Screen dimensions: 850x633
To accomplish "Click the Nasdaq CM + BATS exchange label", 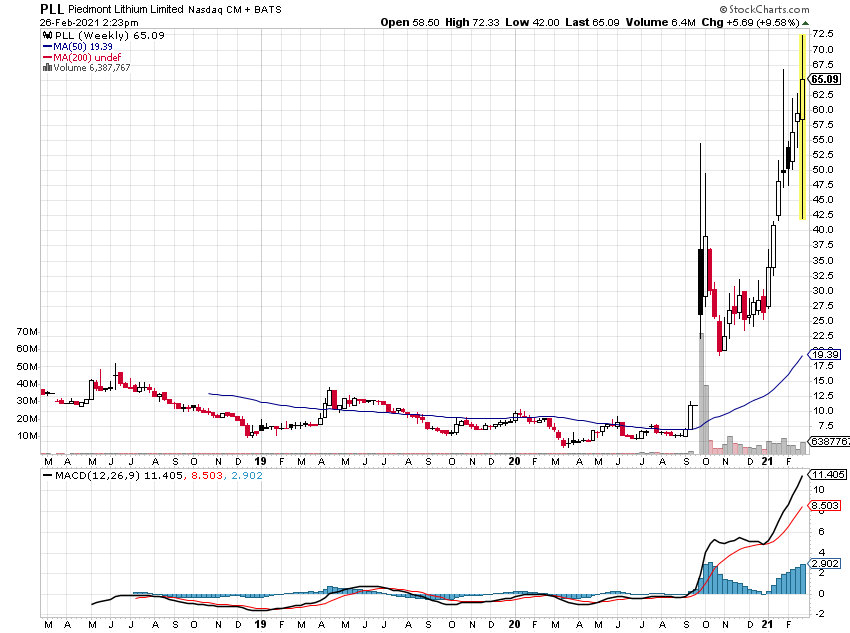I will click(235, 10).
